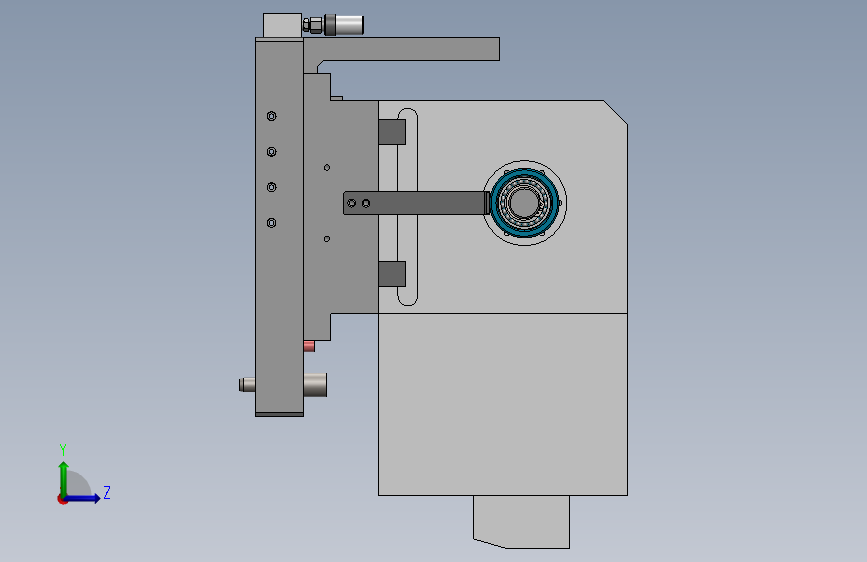
Task: Select the small red part beside the vertical plate
Action: 309,346
